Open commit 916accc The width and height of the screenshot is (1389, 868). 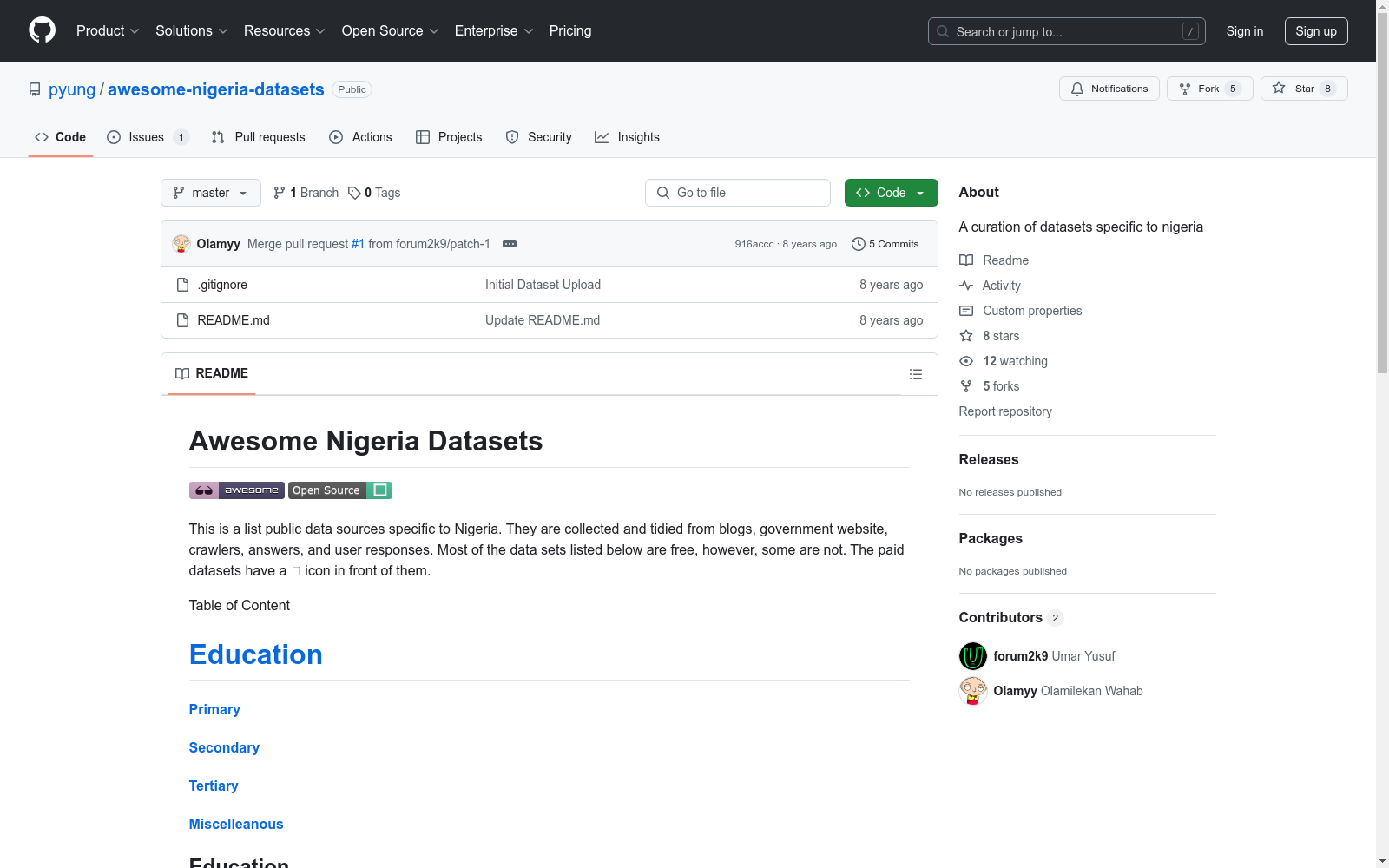pos(754,244)
